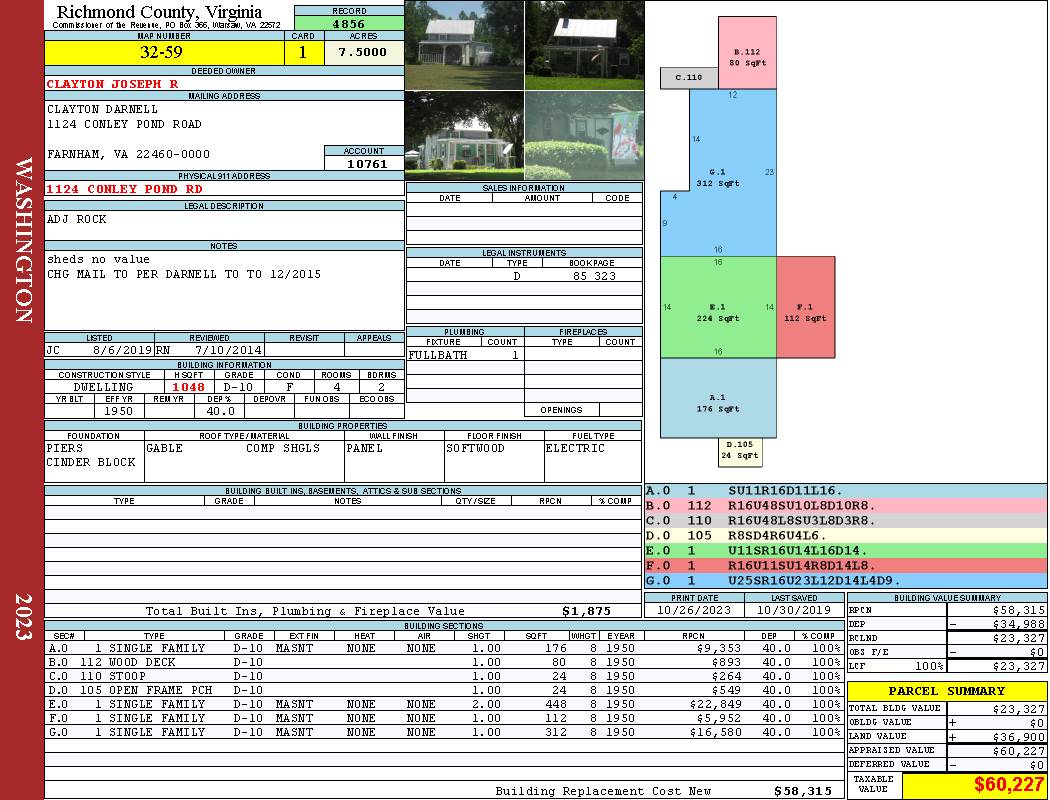Click floor finish SOFTWOOD
Viewport: 1050px width, 800px height.
475,448
